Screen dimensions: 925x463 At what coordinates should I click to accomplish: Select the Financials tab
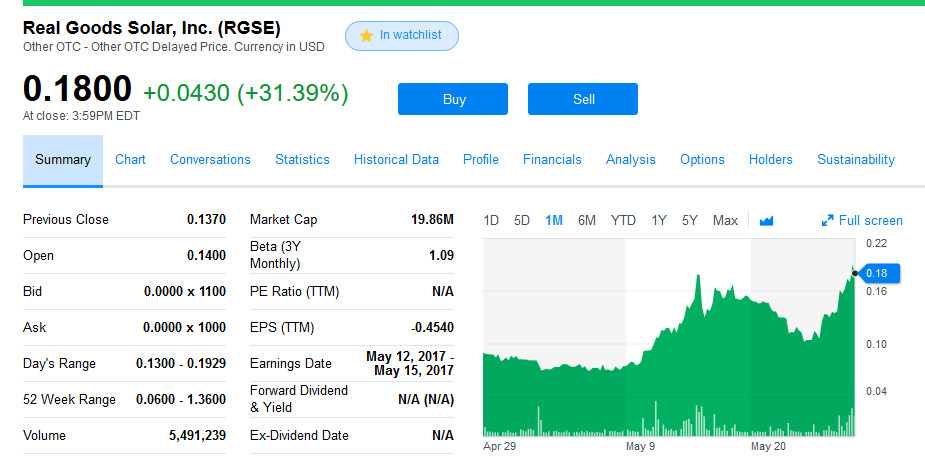[552, 160]
